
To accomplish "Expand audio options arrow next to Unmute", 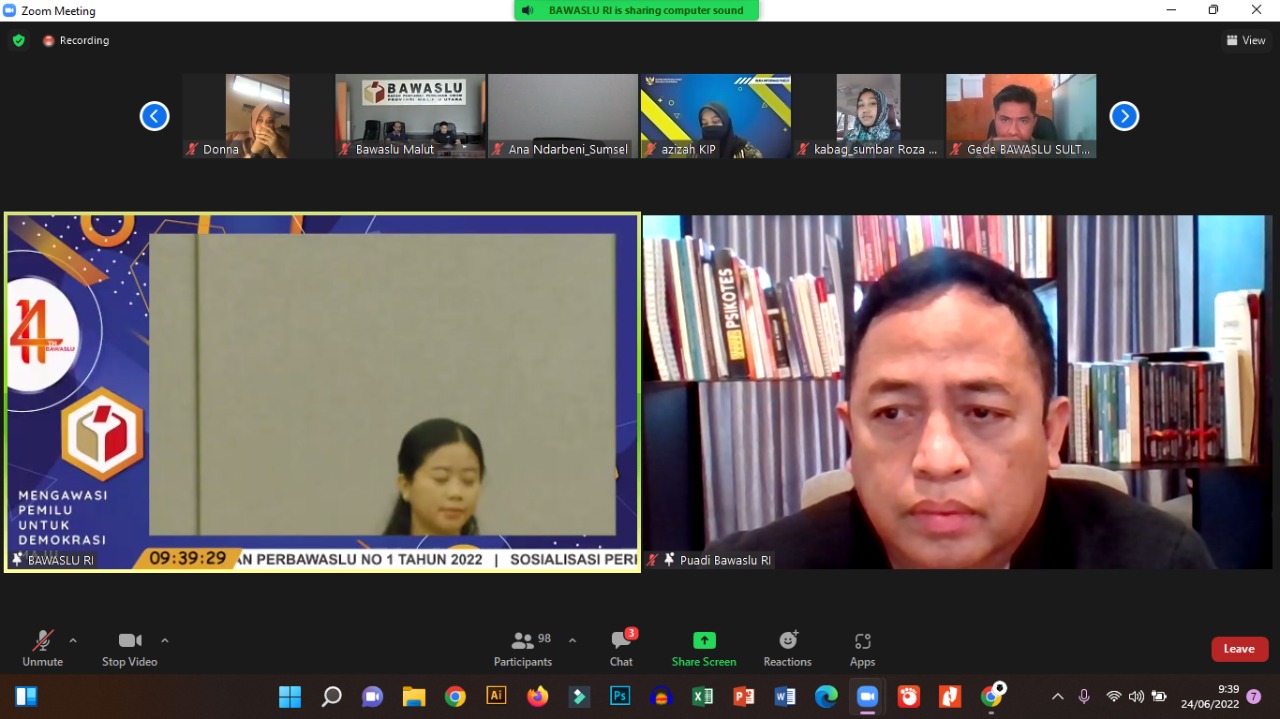I will click(x=73, y=640).
